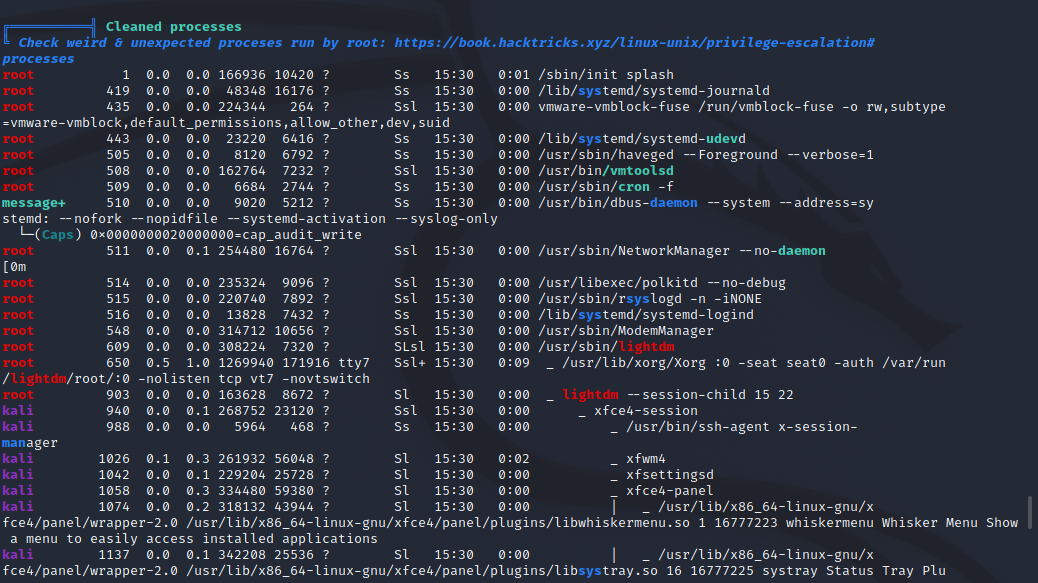Click the 'xfsettingsd' process name
1038x583 pixels.
point(670,474)
